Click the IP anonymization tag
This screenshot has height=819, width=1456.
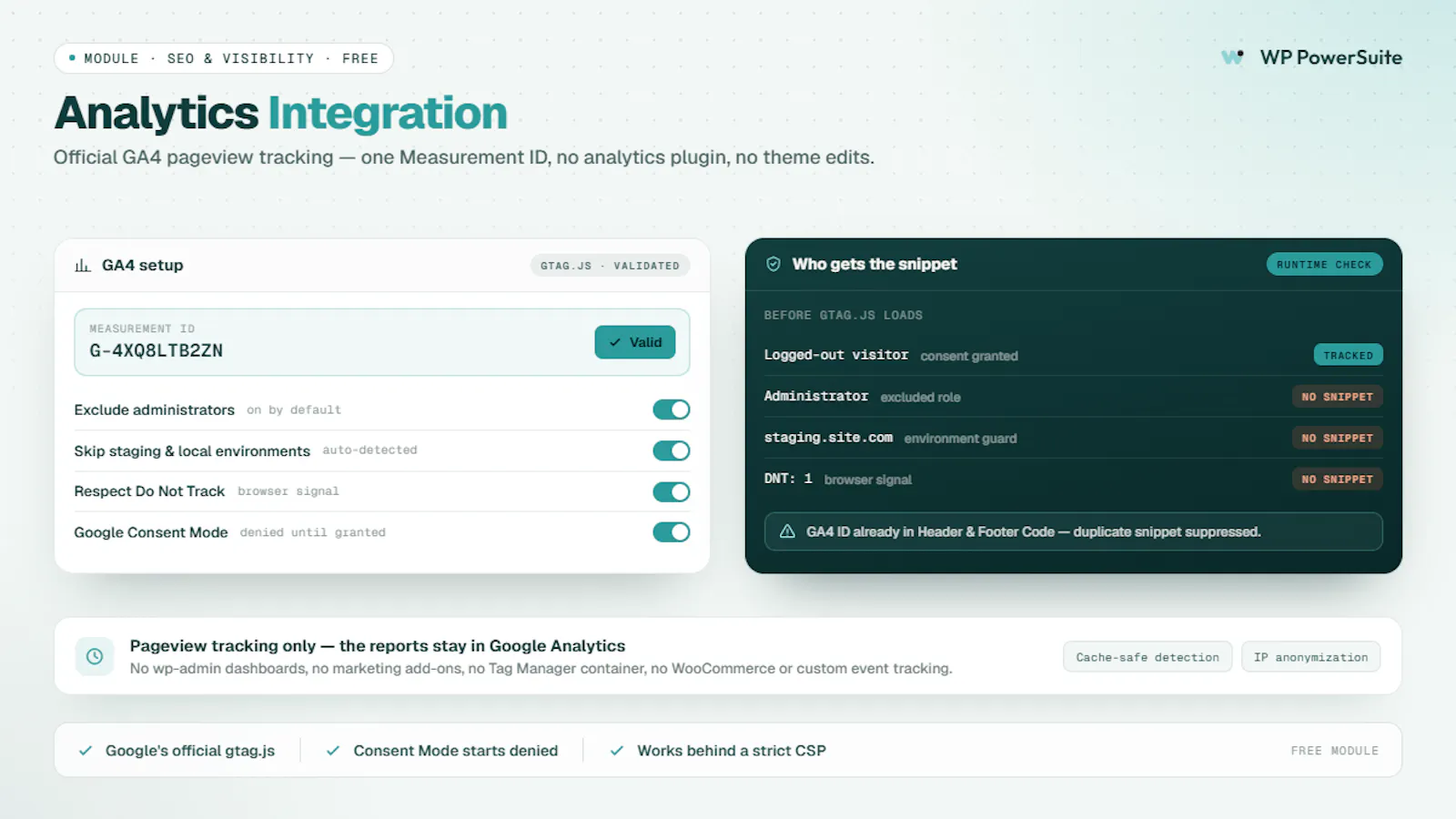(x=1310, y=657)
